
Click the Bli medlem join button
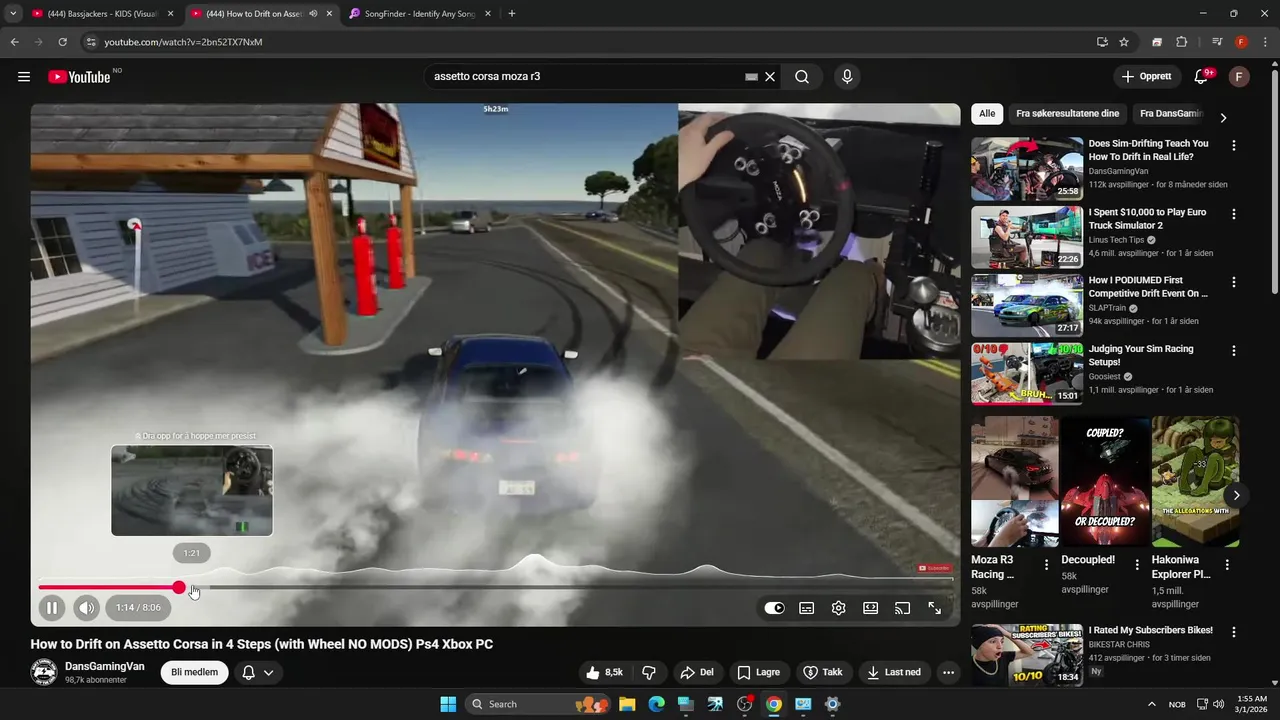194,672
